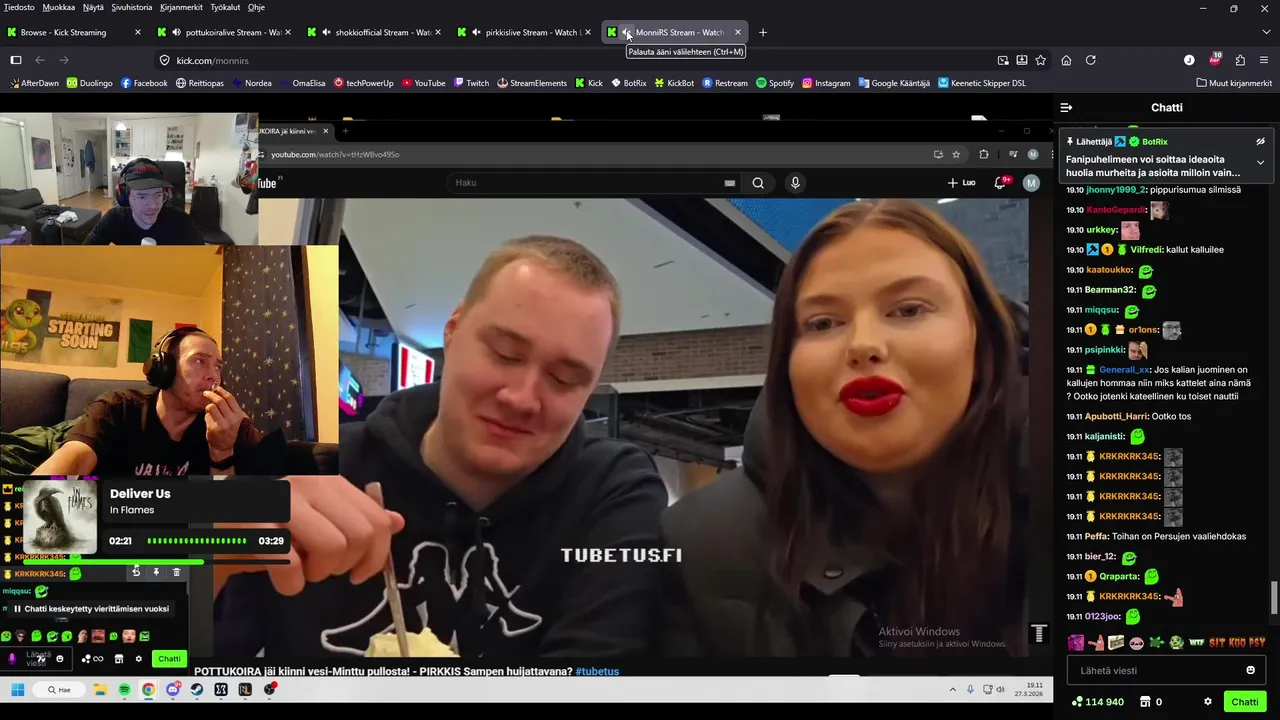1280x720 pixels.
Task: Click YouTube voice search microphone in stream
Action: [x=795, y=183]
